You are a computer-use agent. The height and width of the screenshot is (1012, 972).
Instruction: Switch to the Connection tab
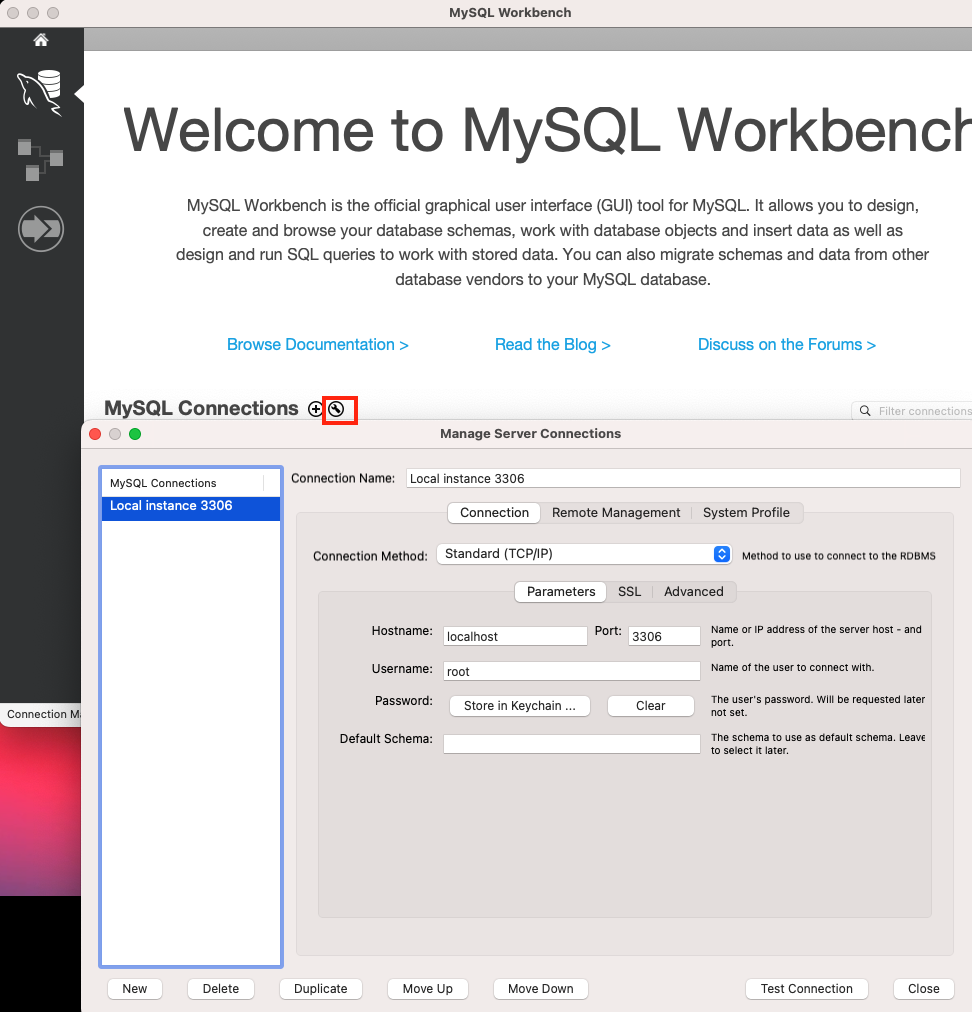[494, 512]
